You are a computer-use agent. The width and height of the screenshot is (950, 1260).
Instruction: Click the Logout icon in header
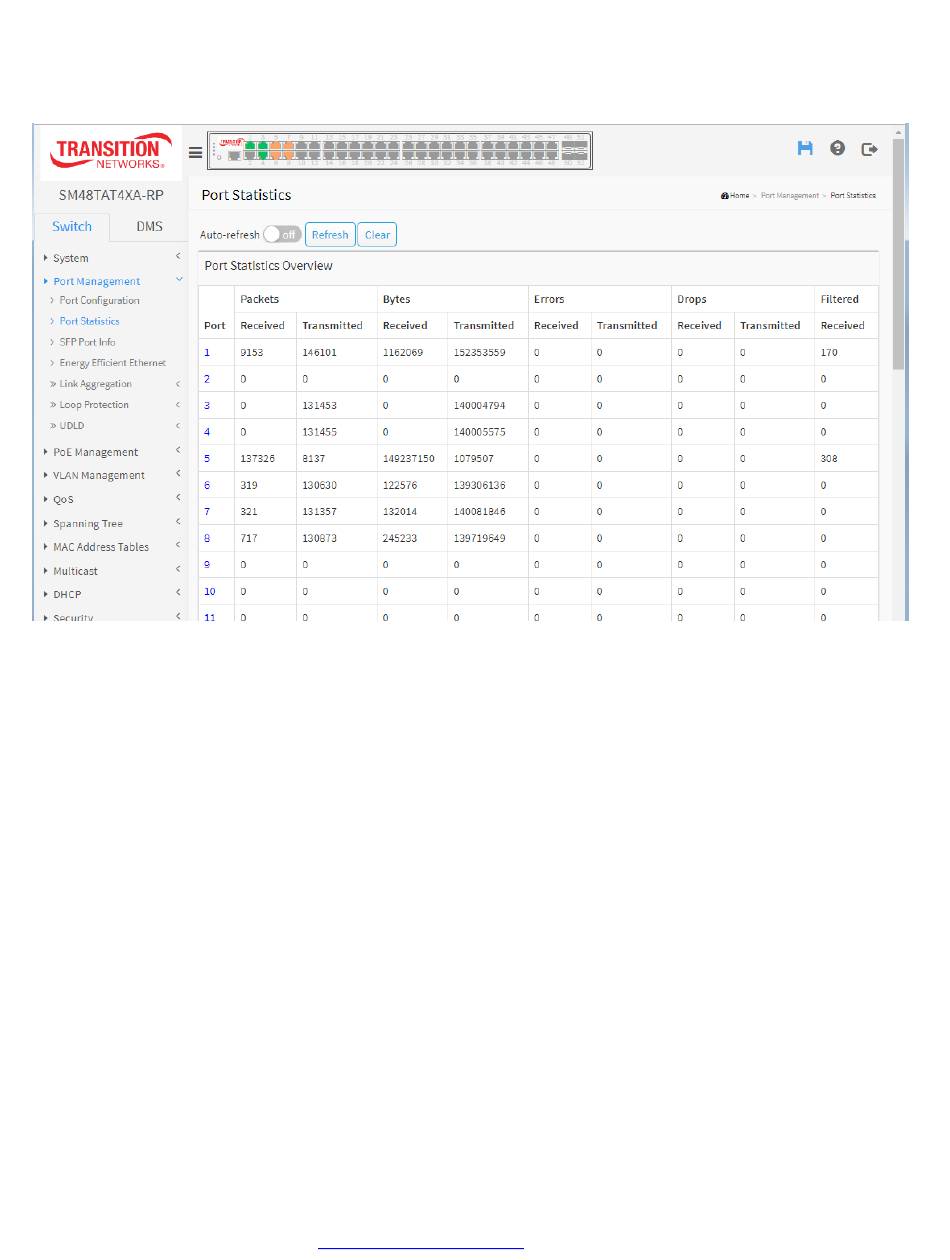tap(870, 149)
